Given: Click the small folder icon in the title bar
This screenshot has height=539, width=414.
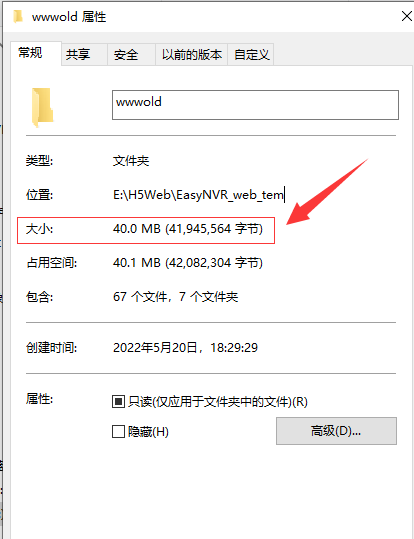Looking at the screenshot, I should point(18,16).
